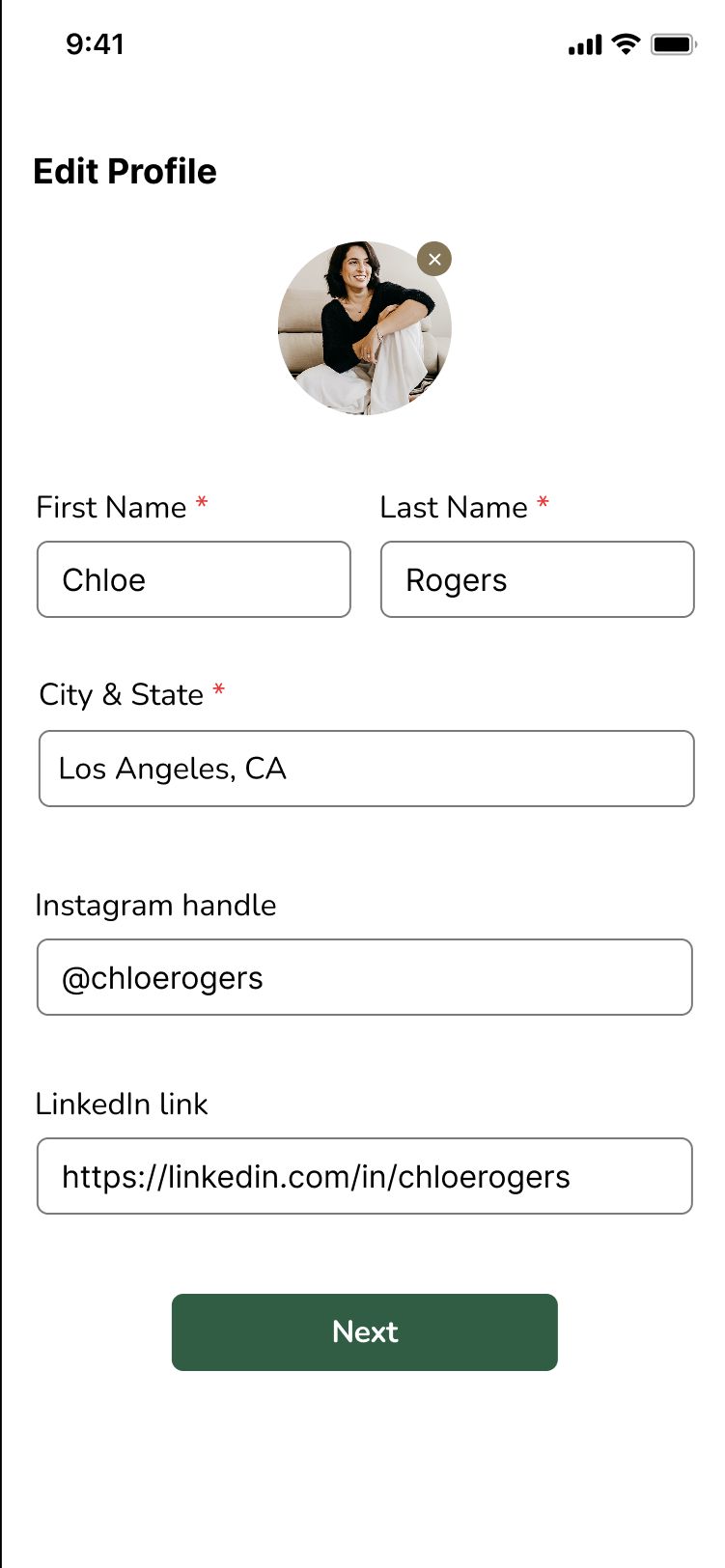725x1568 pixels.
Task: Tap the circular profile photo
Action: pyautogui.click(x=364, y=329)
